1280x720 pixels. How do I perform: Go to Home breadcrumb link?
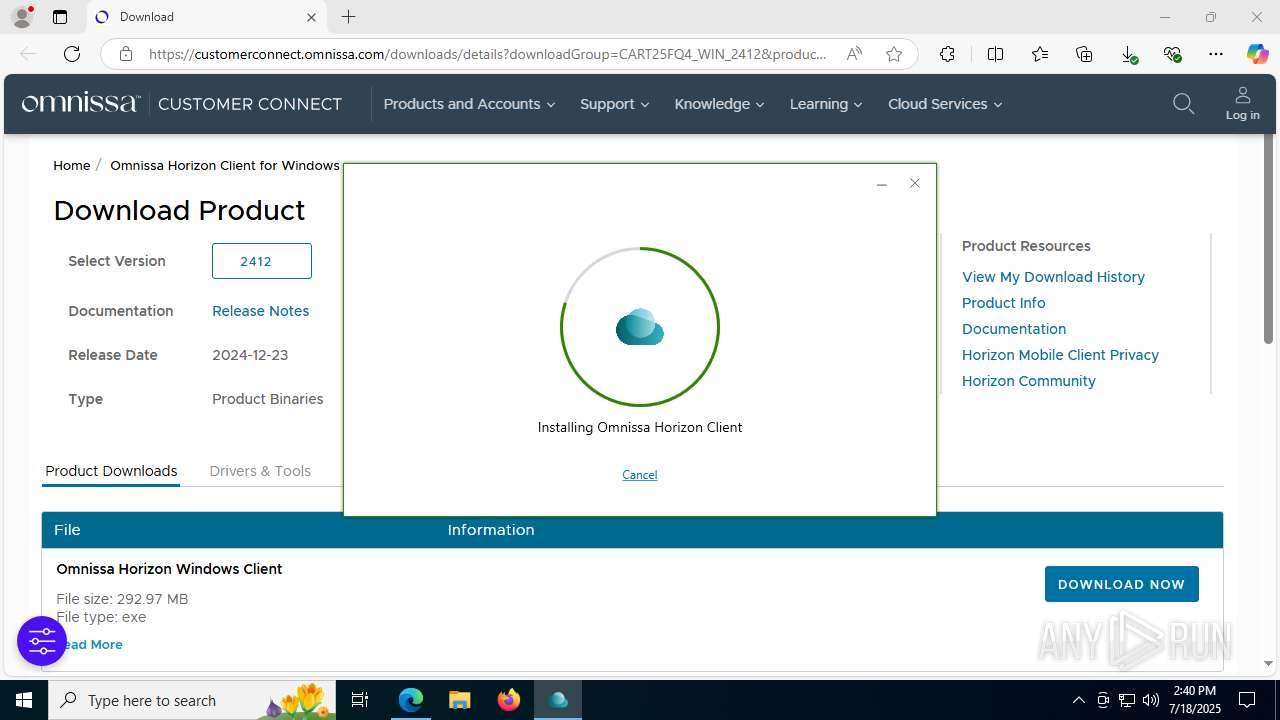pos(71,165)
